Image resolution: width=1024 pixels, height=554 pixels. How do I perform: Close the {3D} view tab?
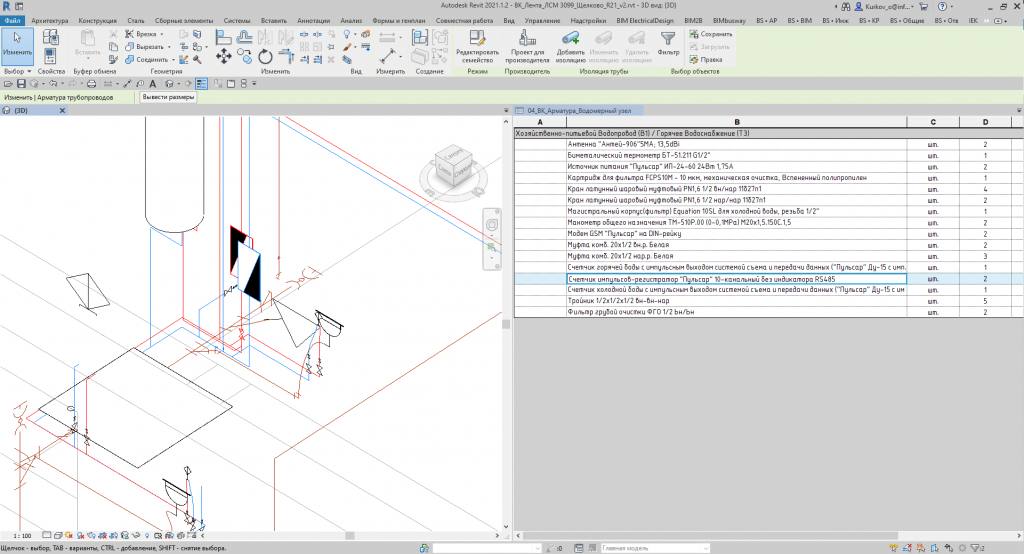coord(63,110)
